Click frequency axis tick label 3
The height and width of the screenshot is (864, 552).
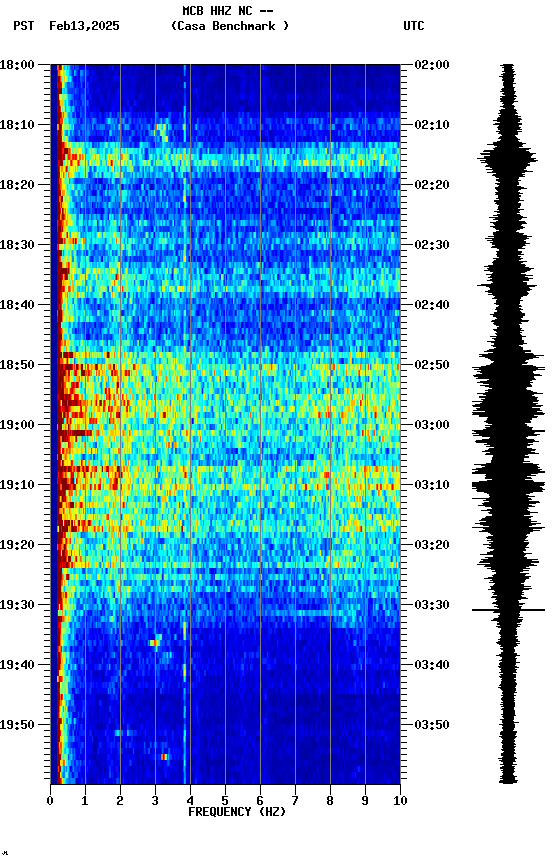pyautogui.click(x=155, y=801)
